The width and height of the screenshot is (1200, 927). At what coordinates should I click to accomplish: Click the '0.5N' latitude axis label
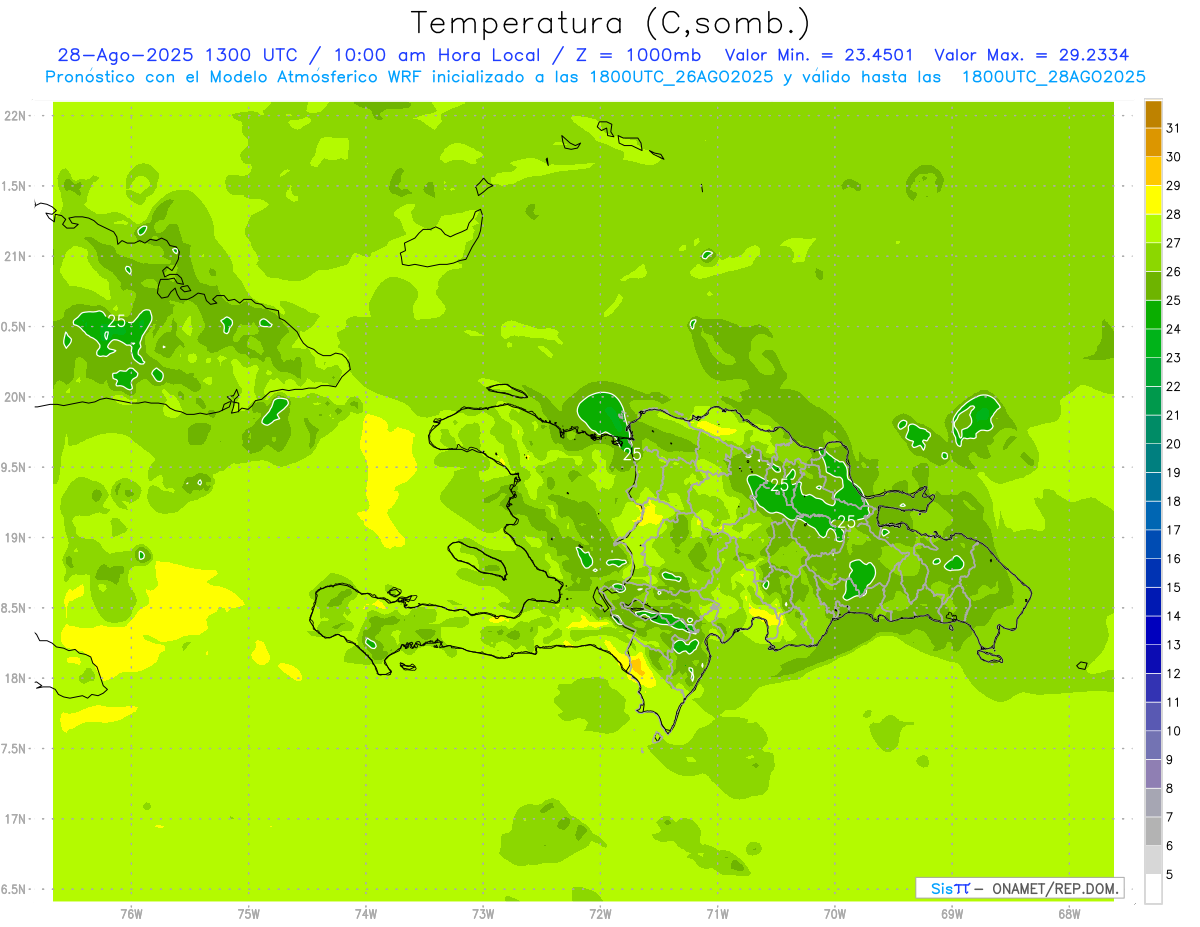pos(15,327)
